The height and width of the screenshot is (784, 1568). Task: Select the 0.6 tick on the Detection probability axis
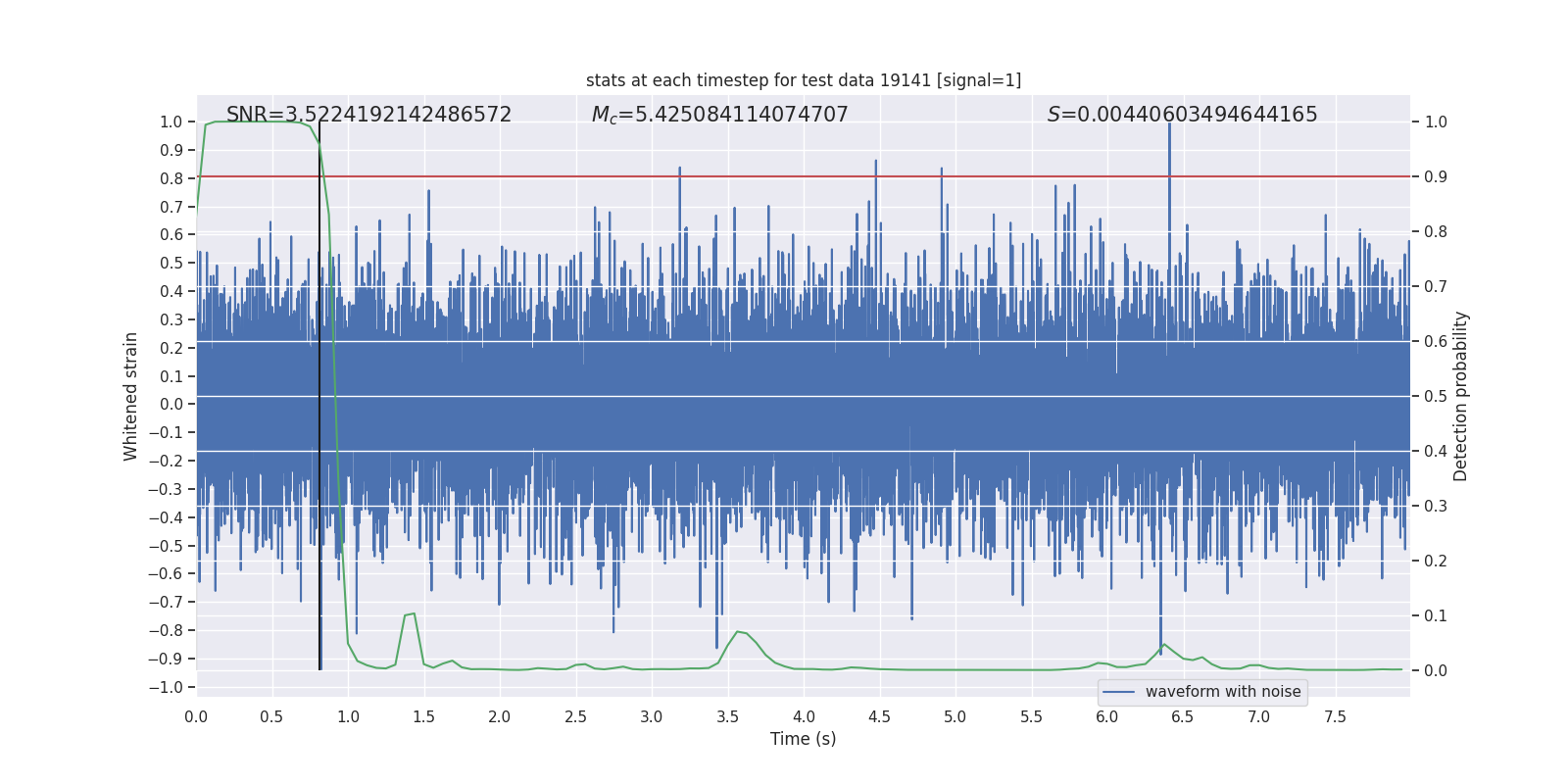[x=1436, y=341]
